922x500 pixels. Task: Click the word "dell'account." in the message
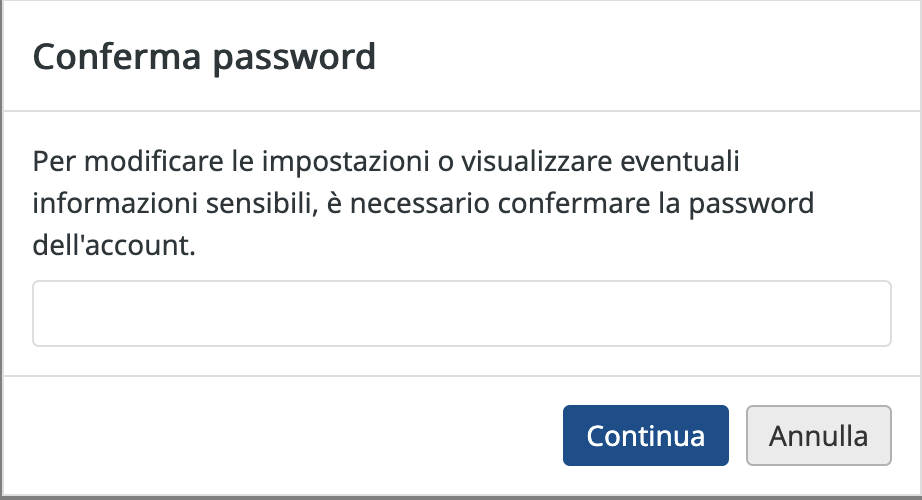tap(114, 245)
